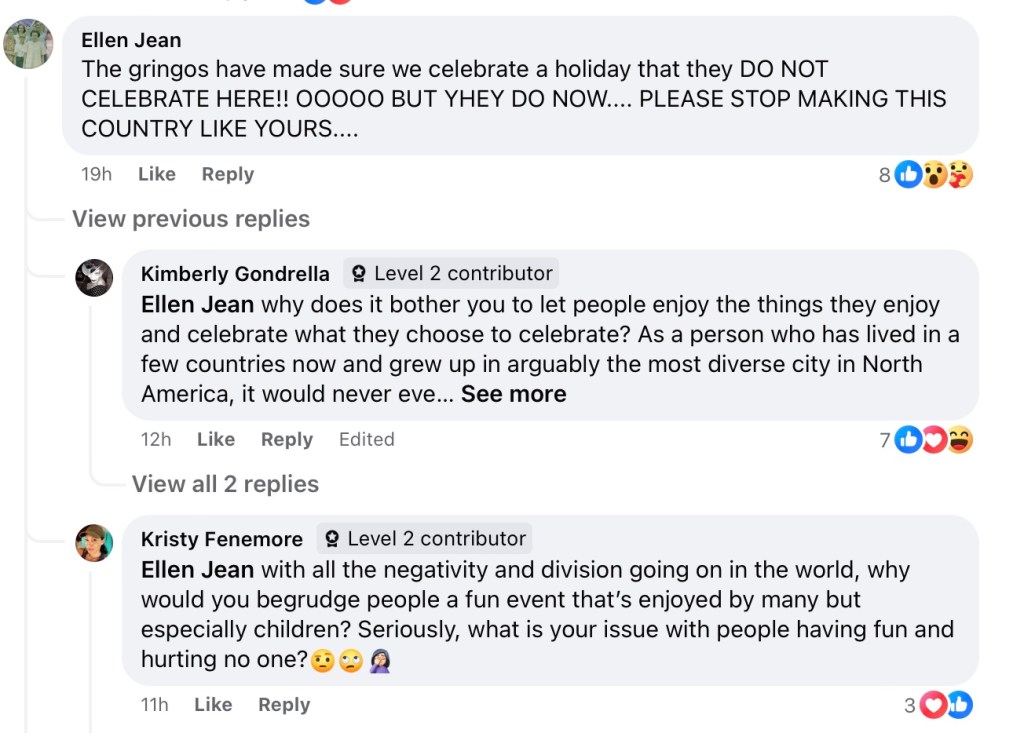Click like reaction icon on Ellen Jean's comment

click(908, 175)
